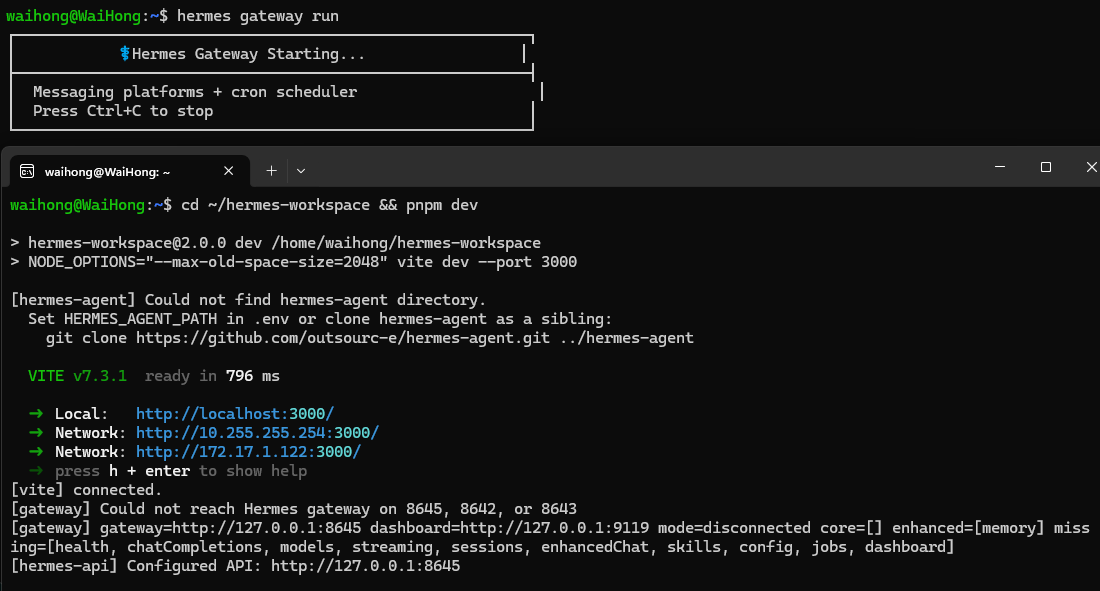This screenshot has height=591, width=1100.
Task: Click the 'VITE v7.3.1' version text
Action: pyautogui.click(x=77, y=376)
